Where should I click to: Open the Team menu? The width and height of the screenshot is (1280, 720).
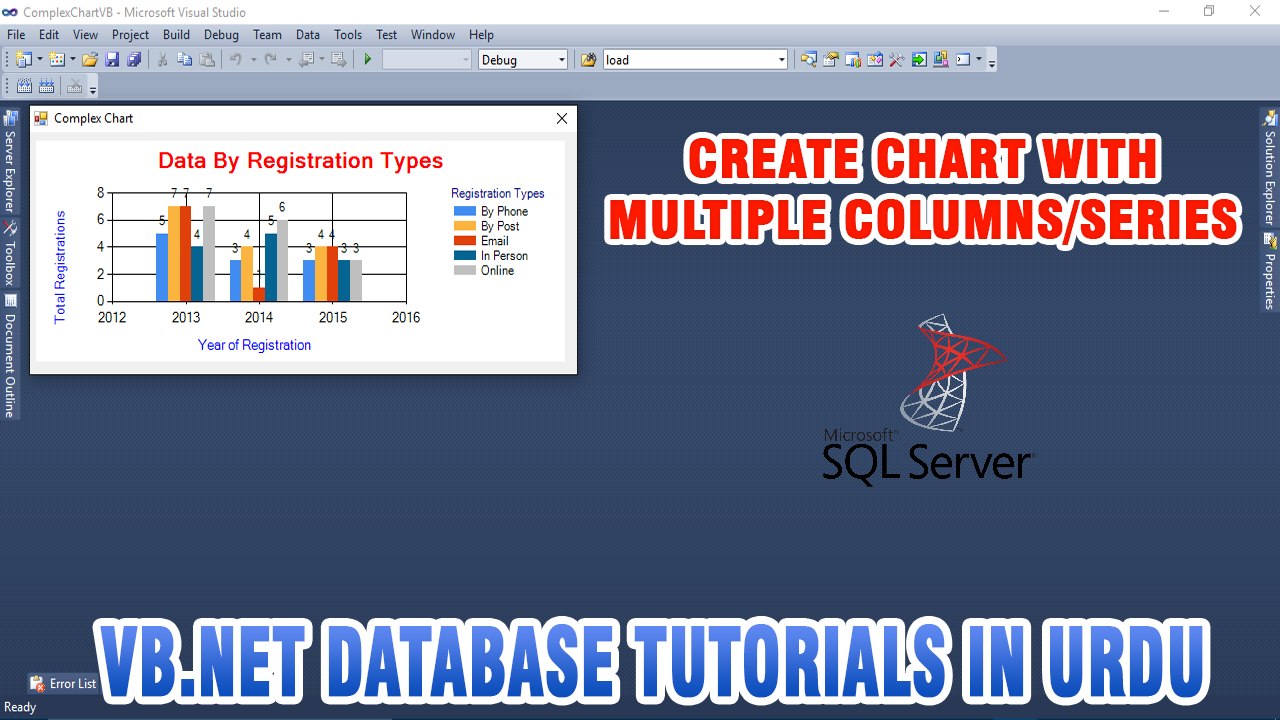click(x=267, y=34)
